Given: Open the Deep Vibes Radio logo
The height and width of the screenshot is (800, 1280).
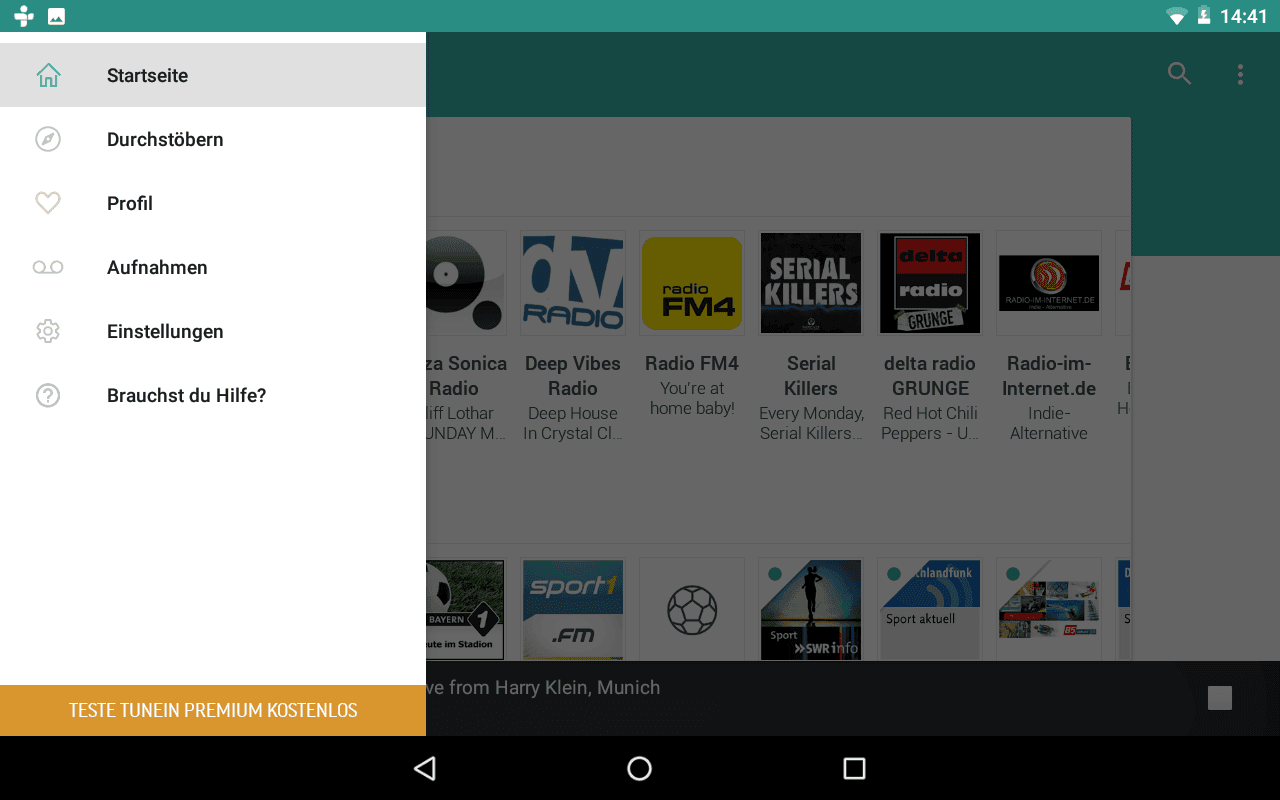Looking at the screenshot, I should [573, 283].
